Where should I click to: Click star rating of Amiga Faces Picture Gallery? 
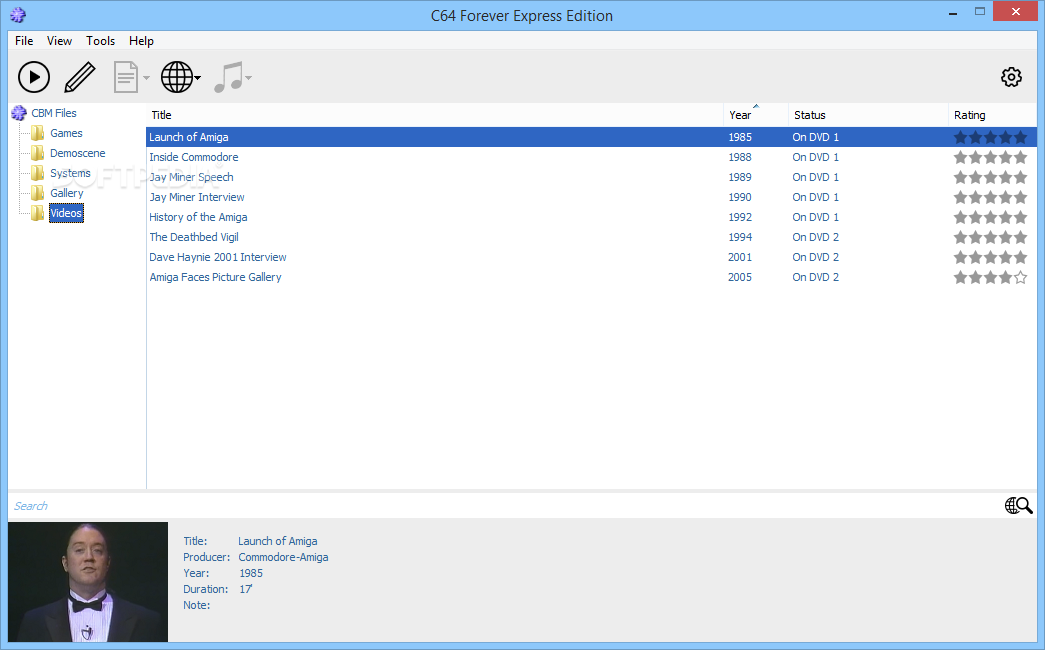point(990,277)
